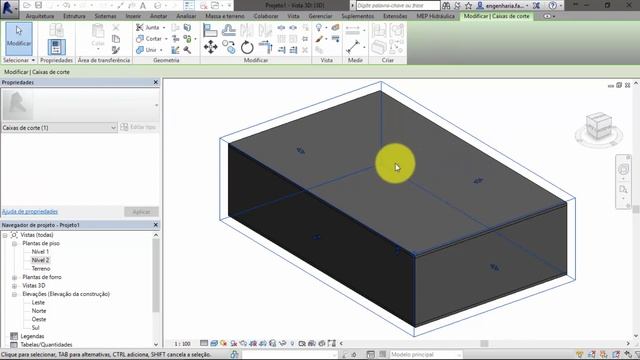This screenshot has height=360, width=640.
Task: Click the Revit application menu logo
Action: tap(9, 8)
